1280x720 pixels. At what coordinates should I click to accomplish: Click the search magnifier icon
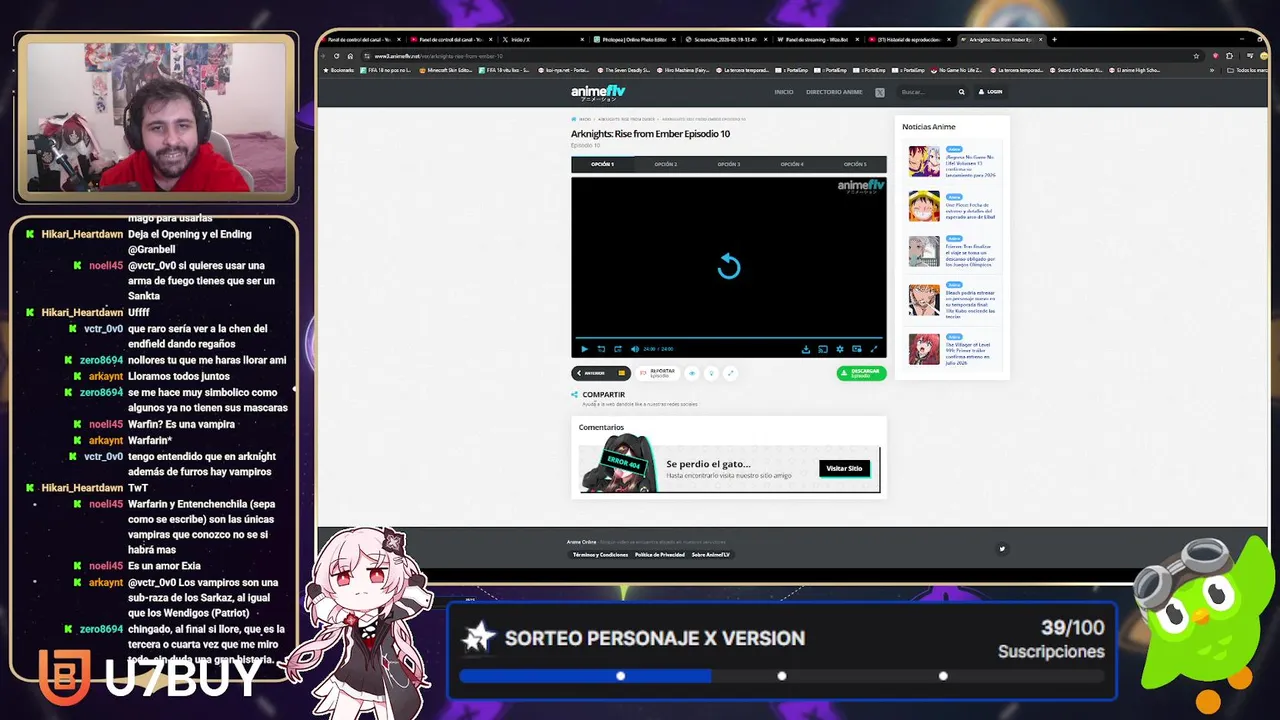pyautogui.click(x=962, y=92)
